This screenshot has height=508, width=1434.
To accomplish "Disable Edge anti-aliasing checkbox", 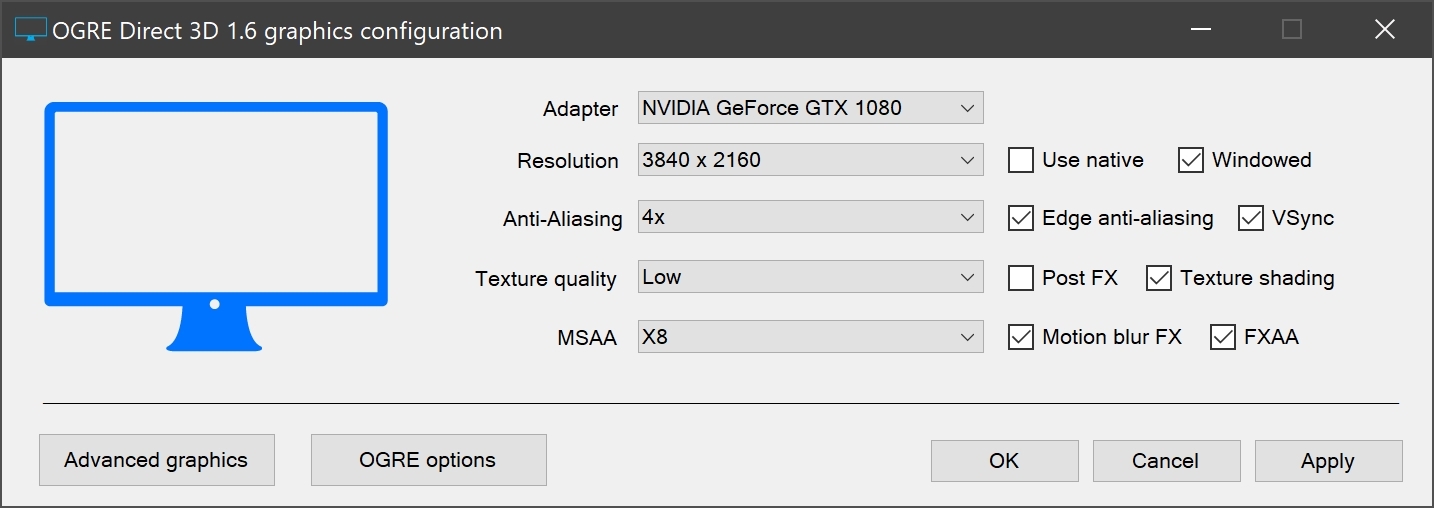I will (1021, 218).
